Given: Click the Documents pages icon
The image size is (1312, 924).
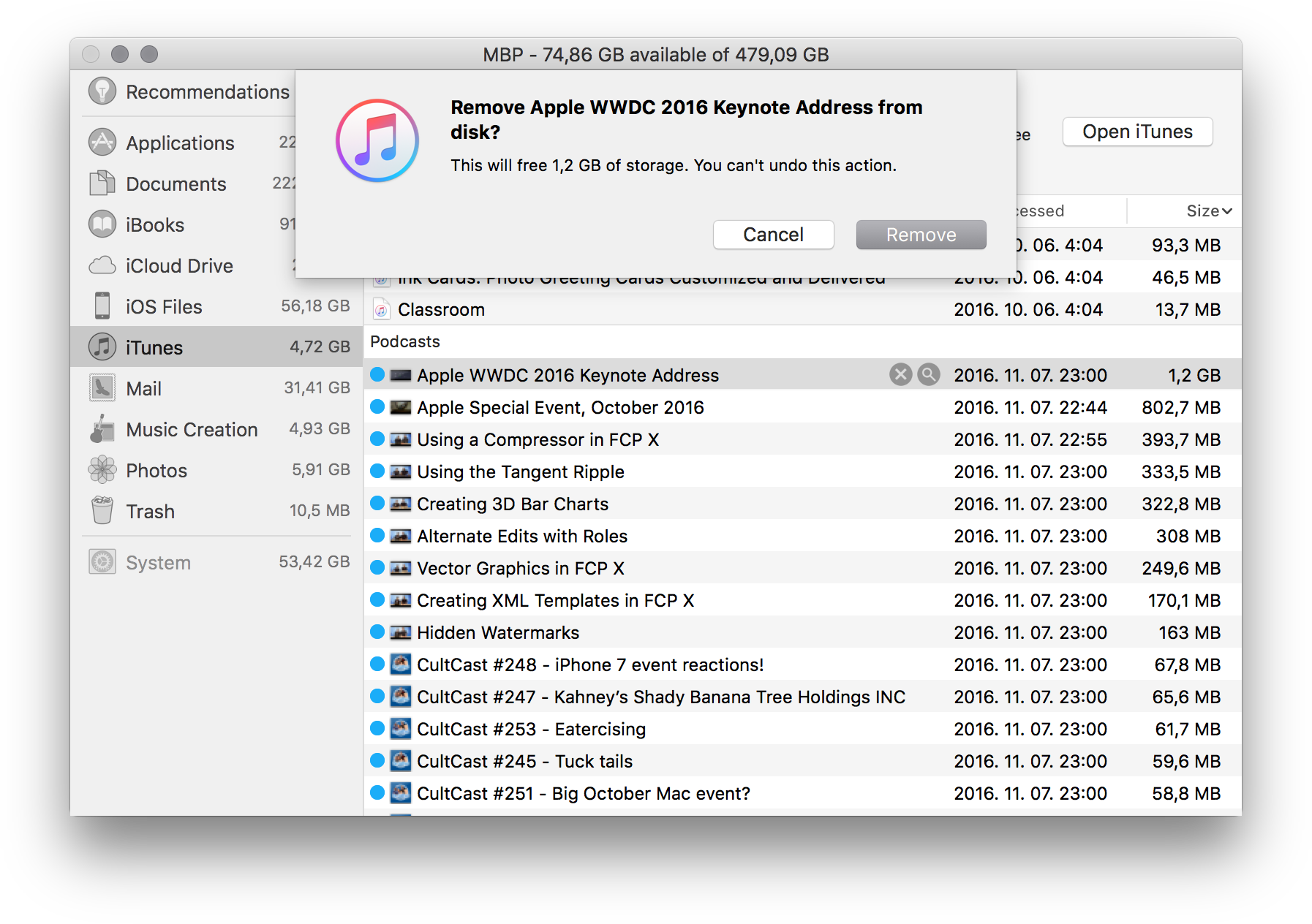Looking at the screenshot, I should pyautogui.click(x=102, y=183).
